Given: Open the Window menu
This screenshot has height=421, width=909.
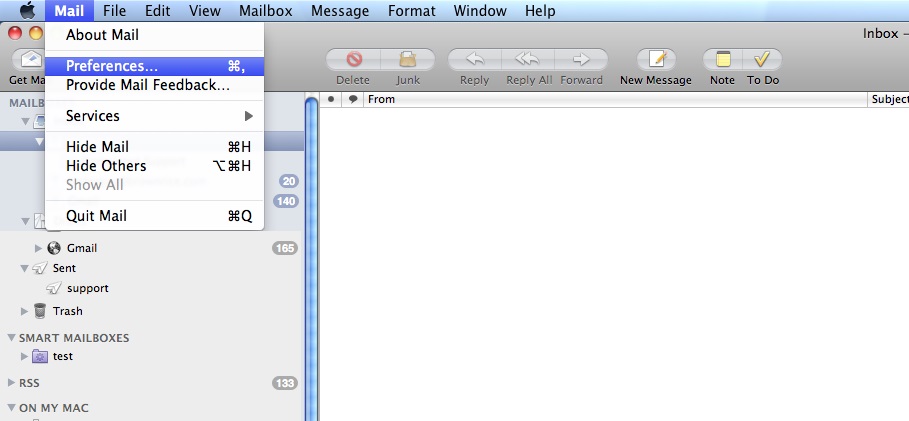Looking at the screenshot, I should pos(480,10).
